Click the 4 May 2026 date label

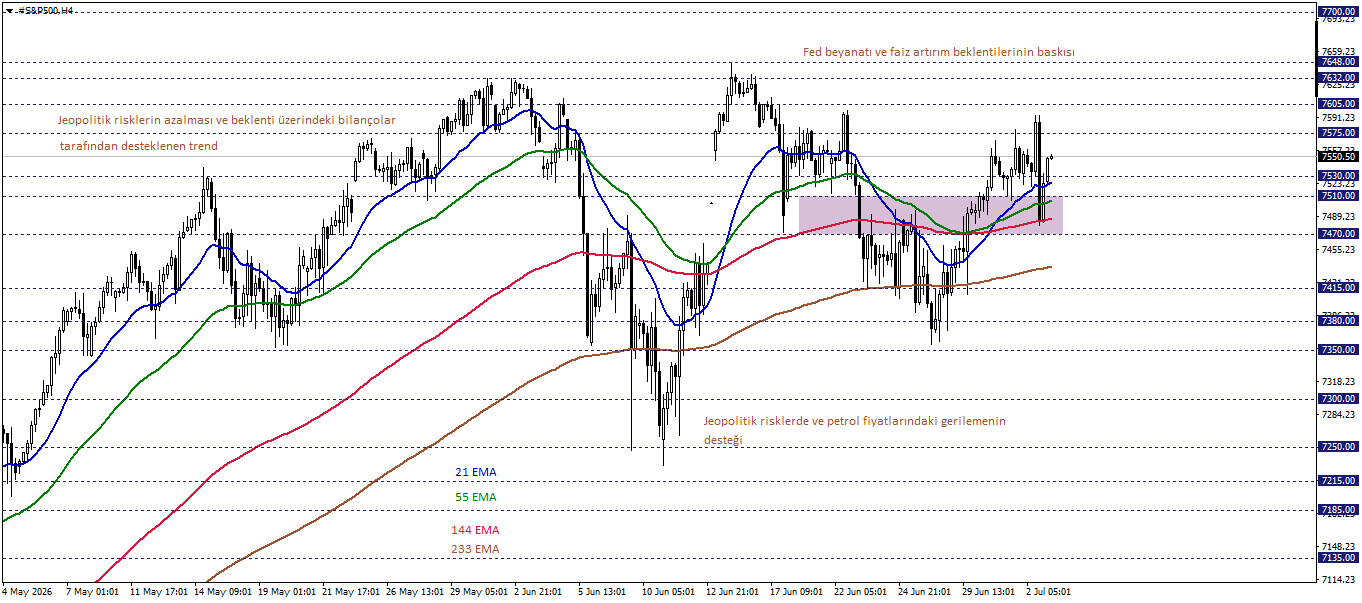coord(26,592)
